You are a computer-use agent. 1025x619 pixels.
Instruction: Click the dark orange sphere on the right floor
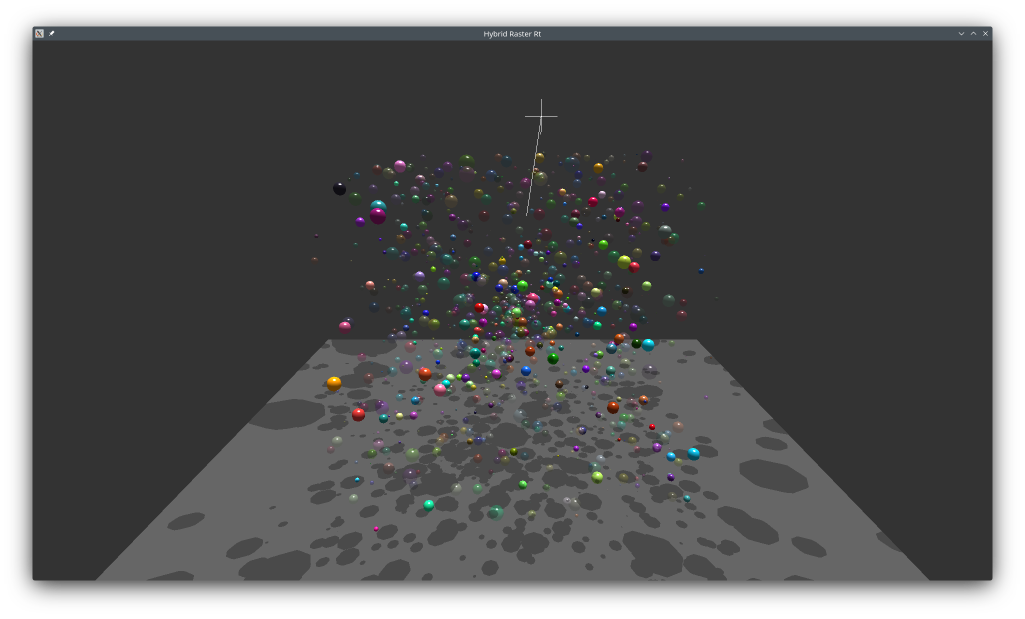pos(613,407)
